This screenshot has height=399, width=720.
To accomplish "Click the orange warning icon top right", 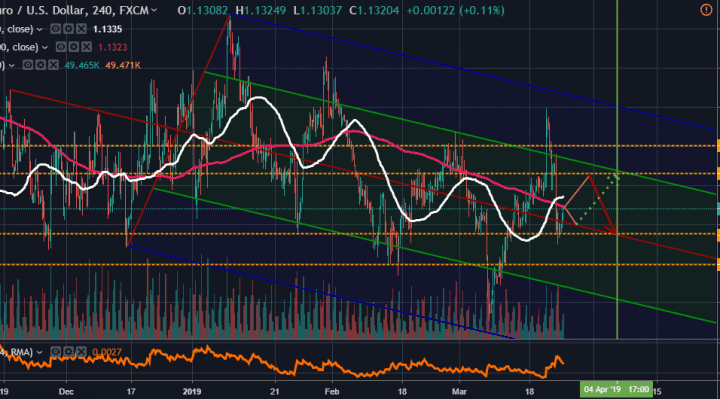I will click(706, 10).
